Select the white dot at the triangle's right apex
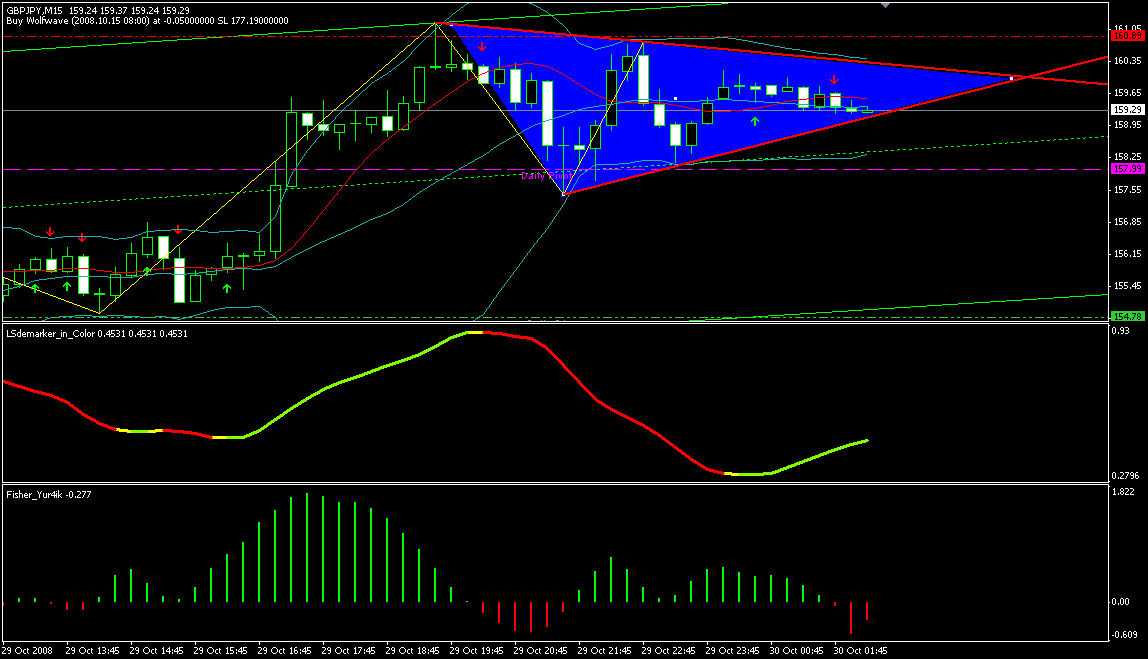 pyautogui.click(x=1012, y=77)
